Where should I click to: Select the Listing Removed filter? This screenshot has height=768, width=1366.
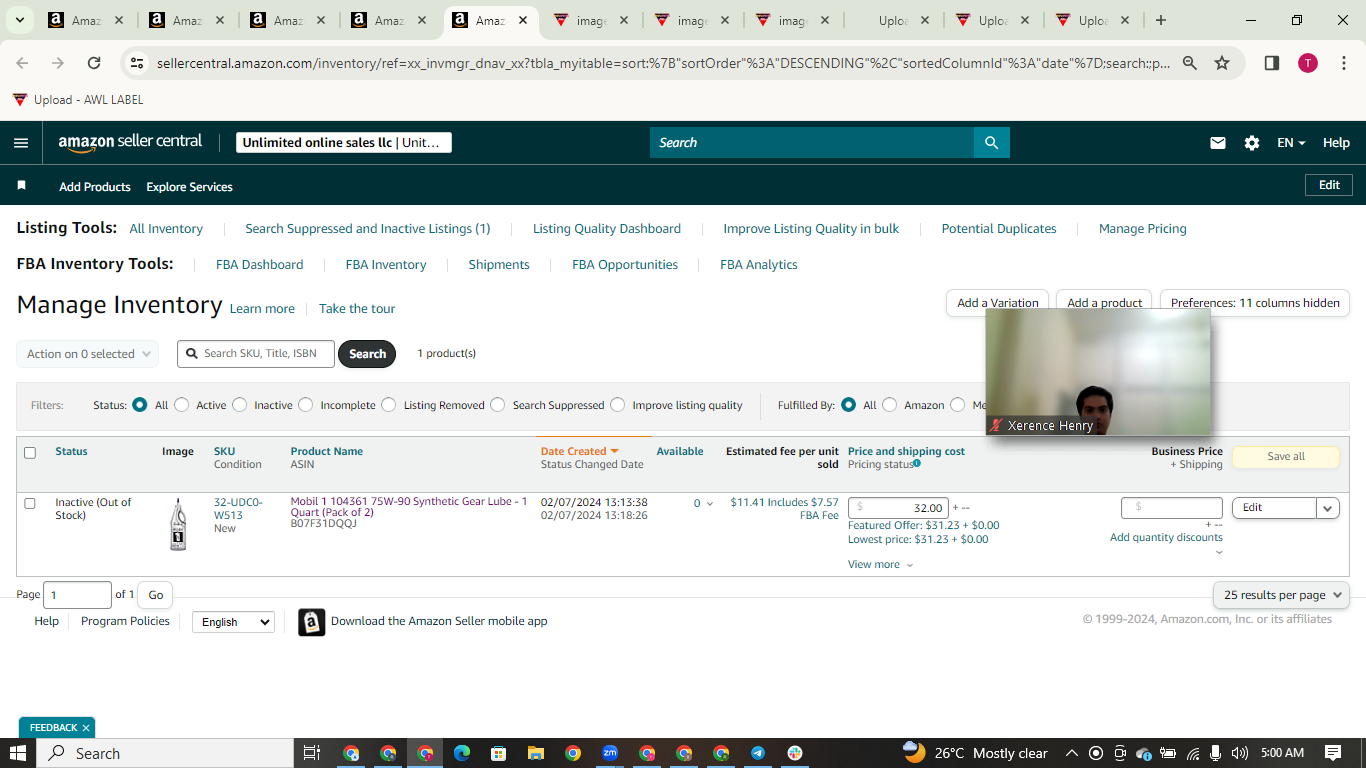[390, 405]
